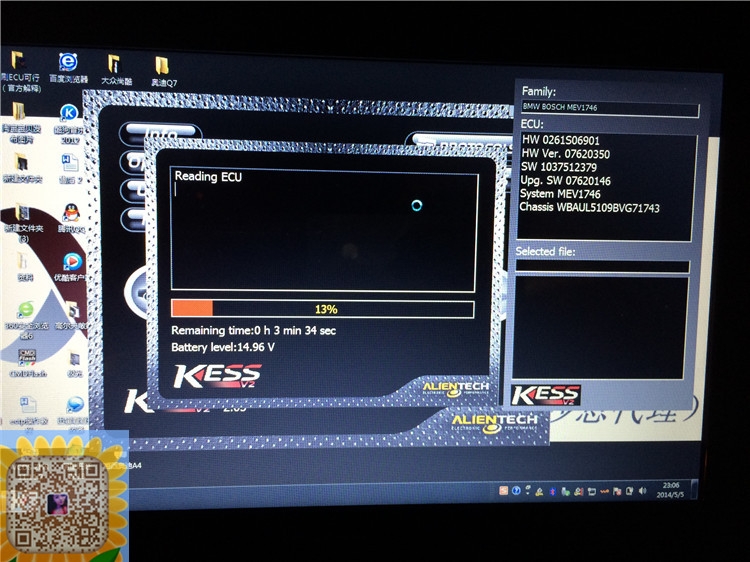Open the 百度浏览器 desktop shortcut

68,68
